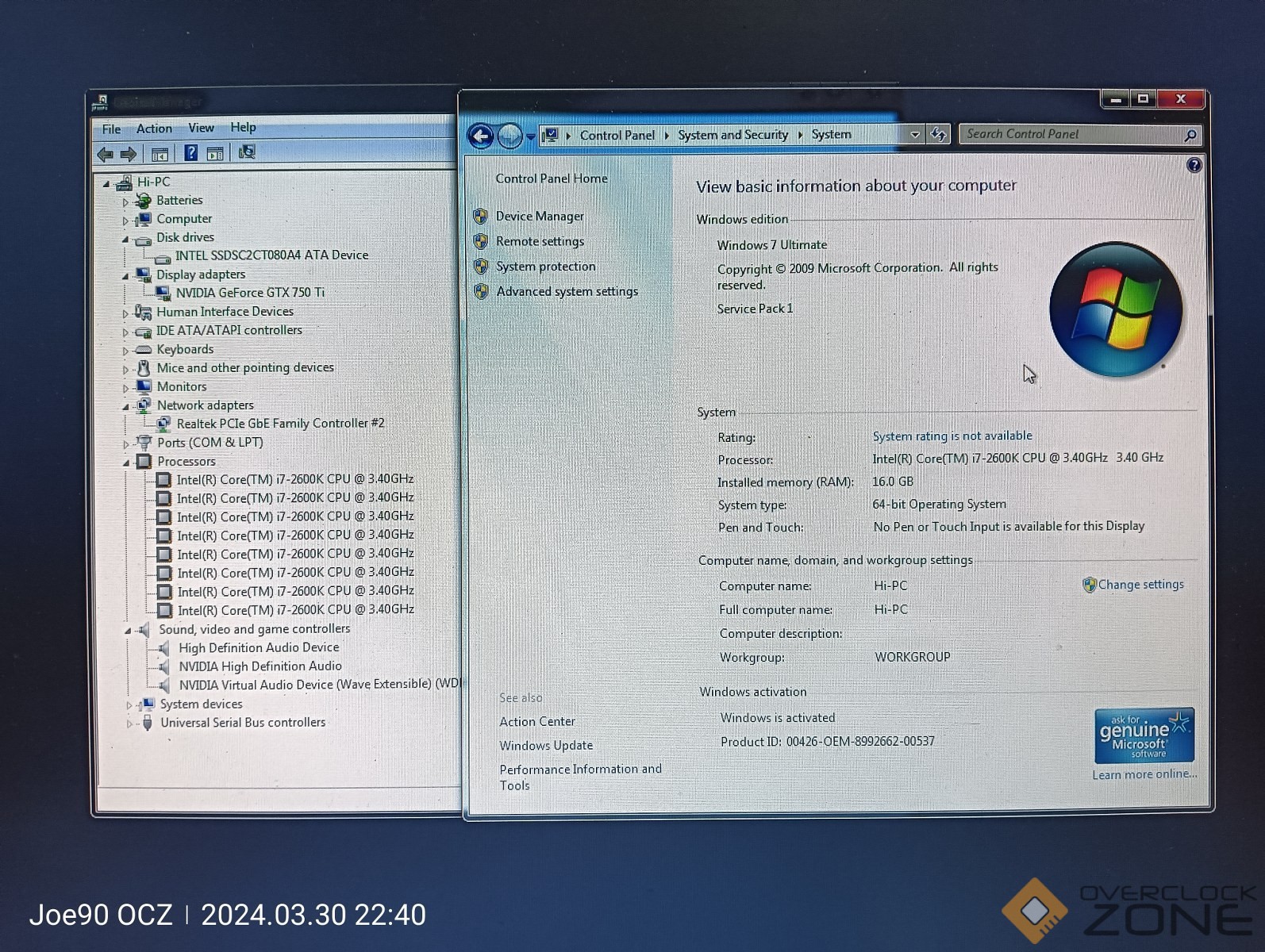Click the magnifier icon in Search Control Panel
The height and width of the screenshot is (952, 1265).
point(1190,136)
